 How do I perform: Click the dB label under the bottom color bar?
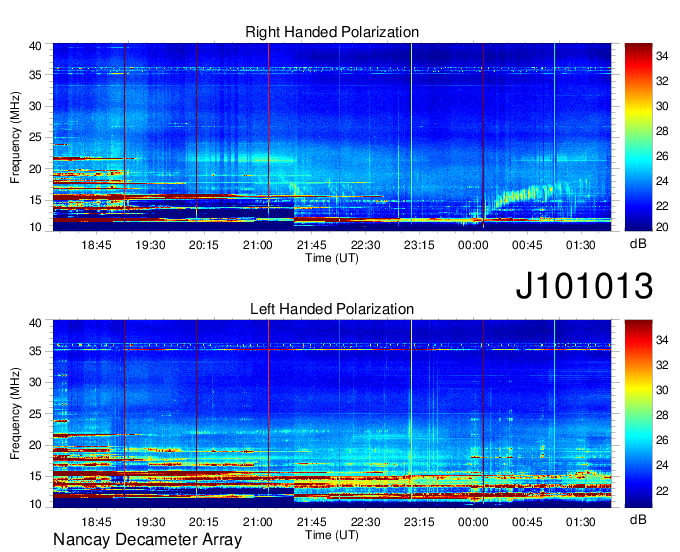point(638,520)
